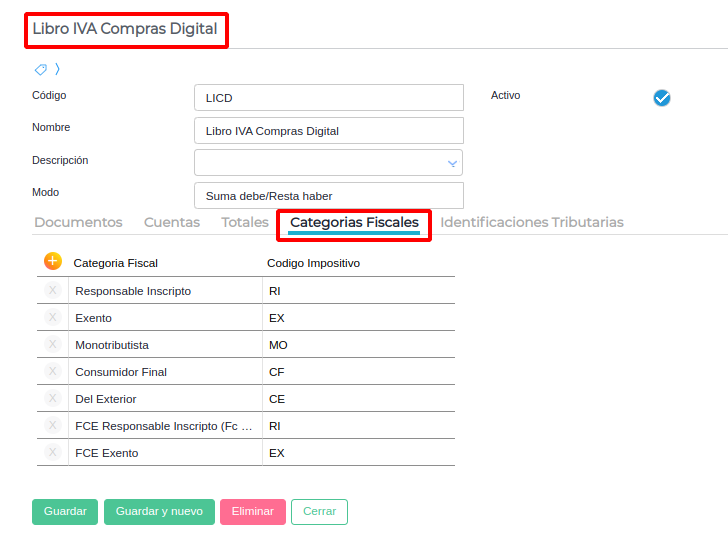
Task: Toggle the Activo checkbox
Action: tap(661, 97)
